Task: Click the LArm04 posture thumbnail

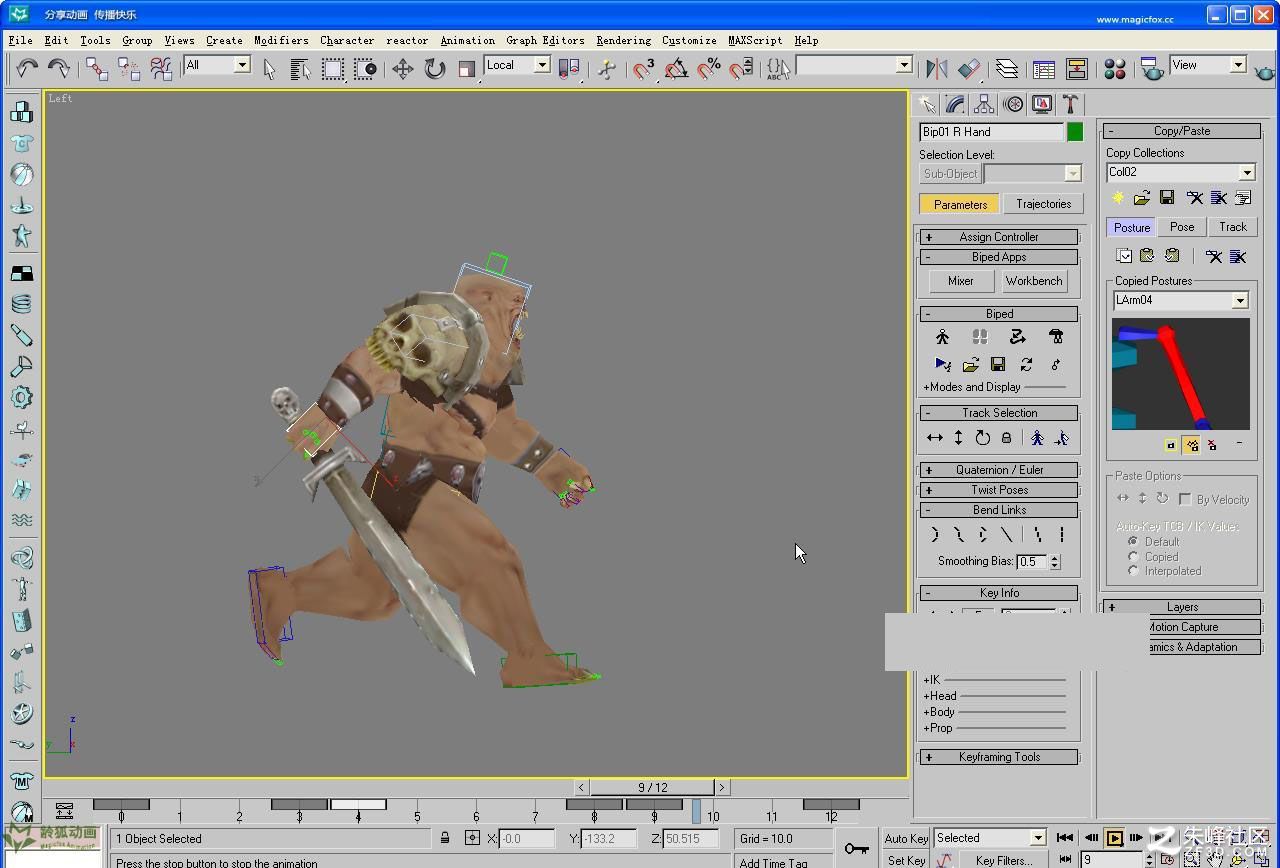Action: [1181, 374]
